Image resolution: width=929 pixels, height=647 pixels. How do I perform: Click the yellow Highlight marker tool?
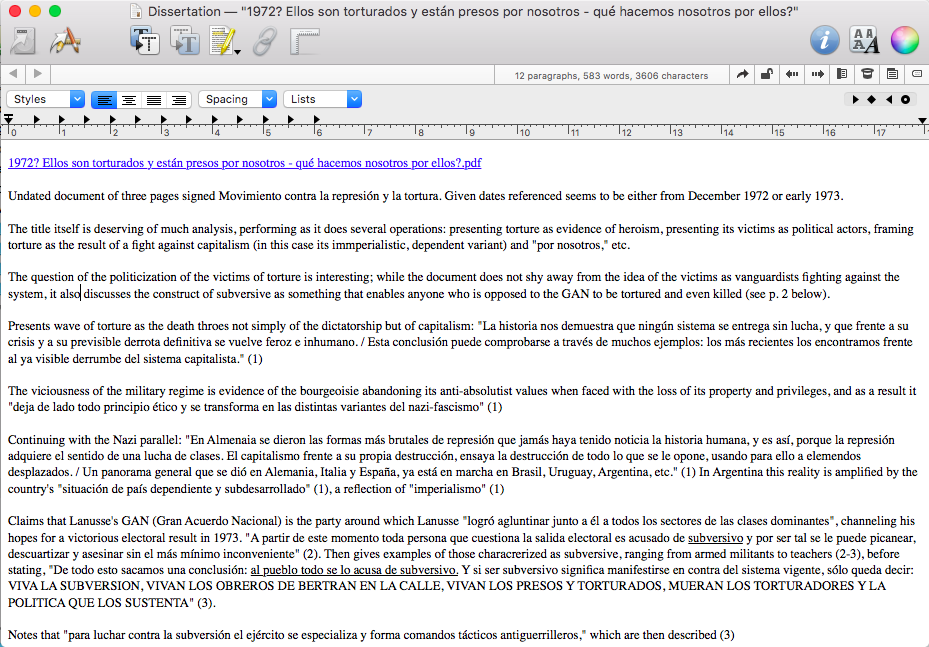(x=222, y=41)
